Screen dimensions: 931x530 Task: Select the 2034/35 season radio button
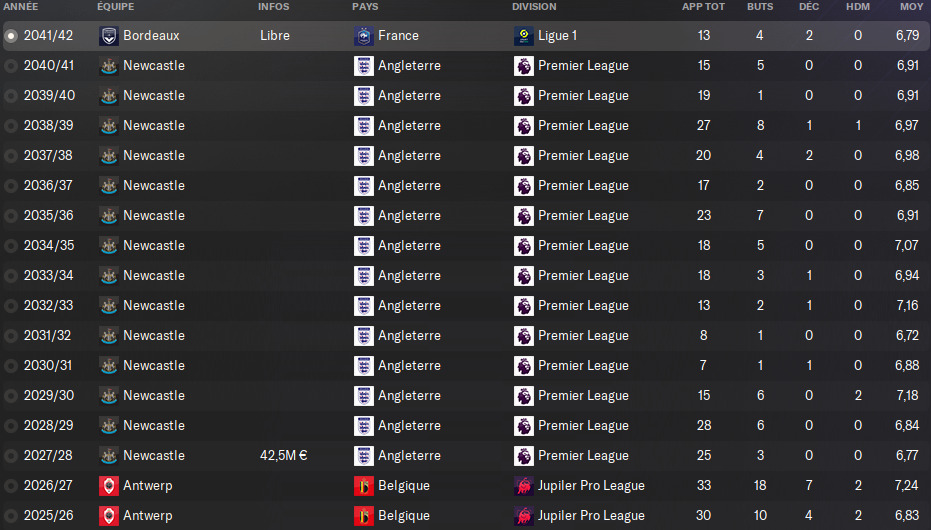click(11, 246)
